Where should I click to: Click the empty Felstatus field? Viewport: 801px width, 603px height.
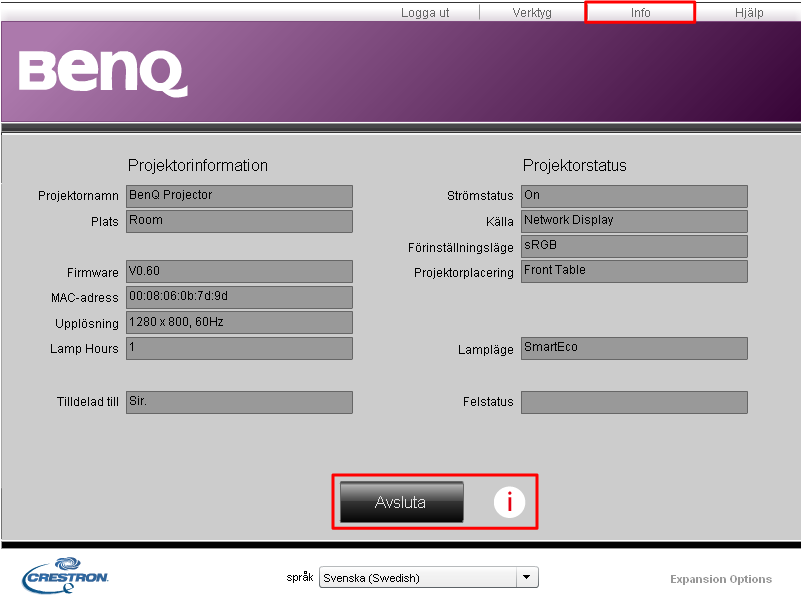tap(634, 402)
